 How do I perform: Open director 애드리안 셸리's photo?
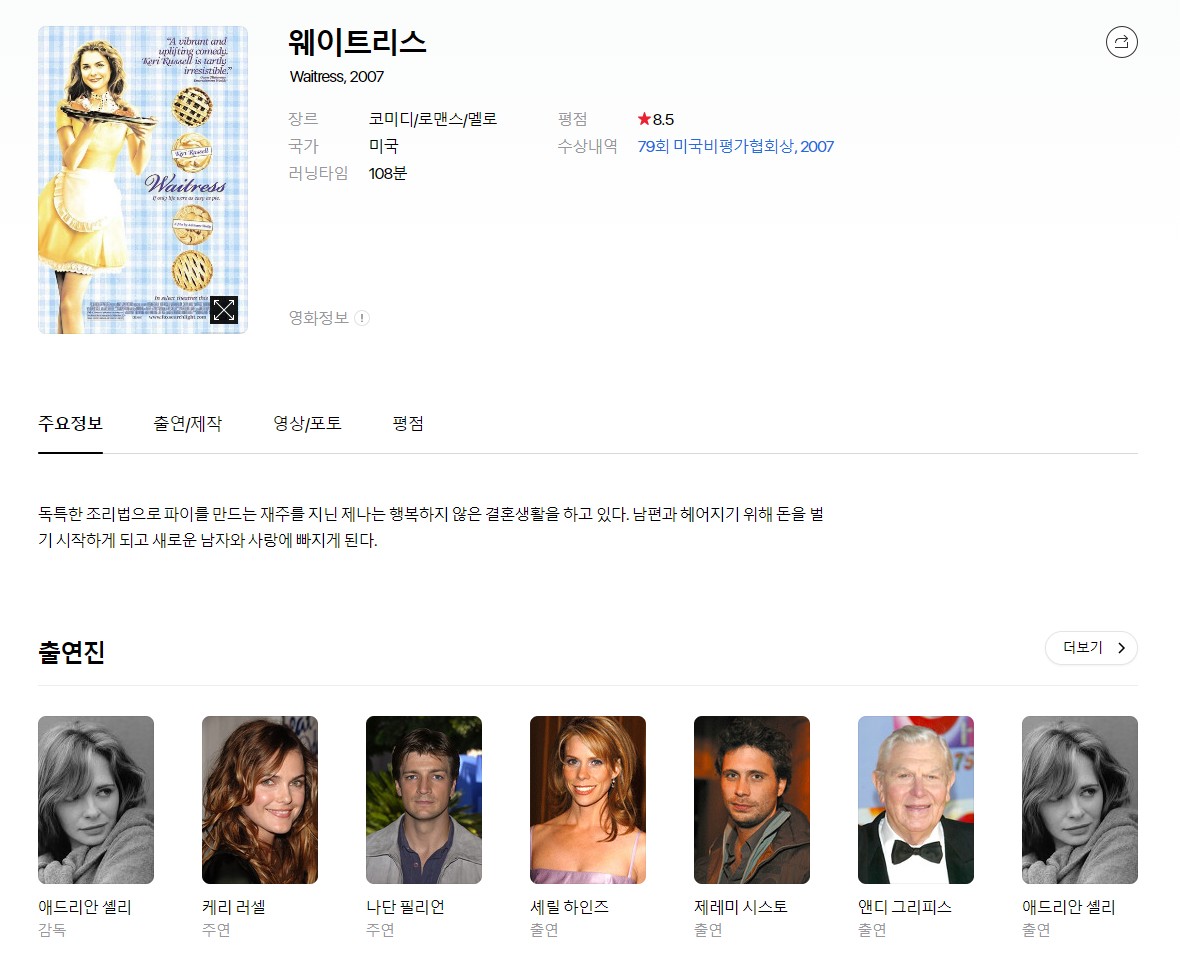(x=96, y=799)
